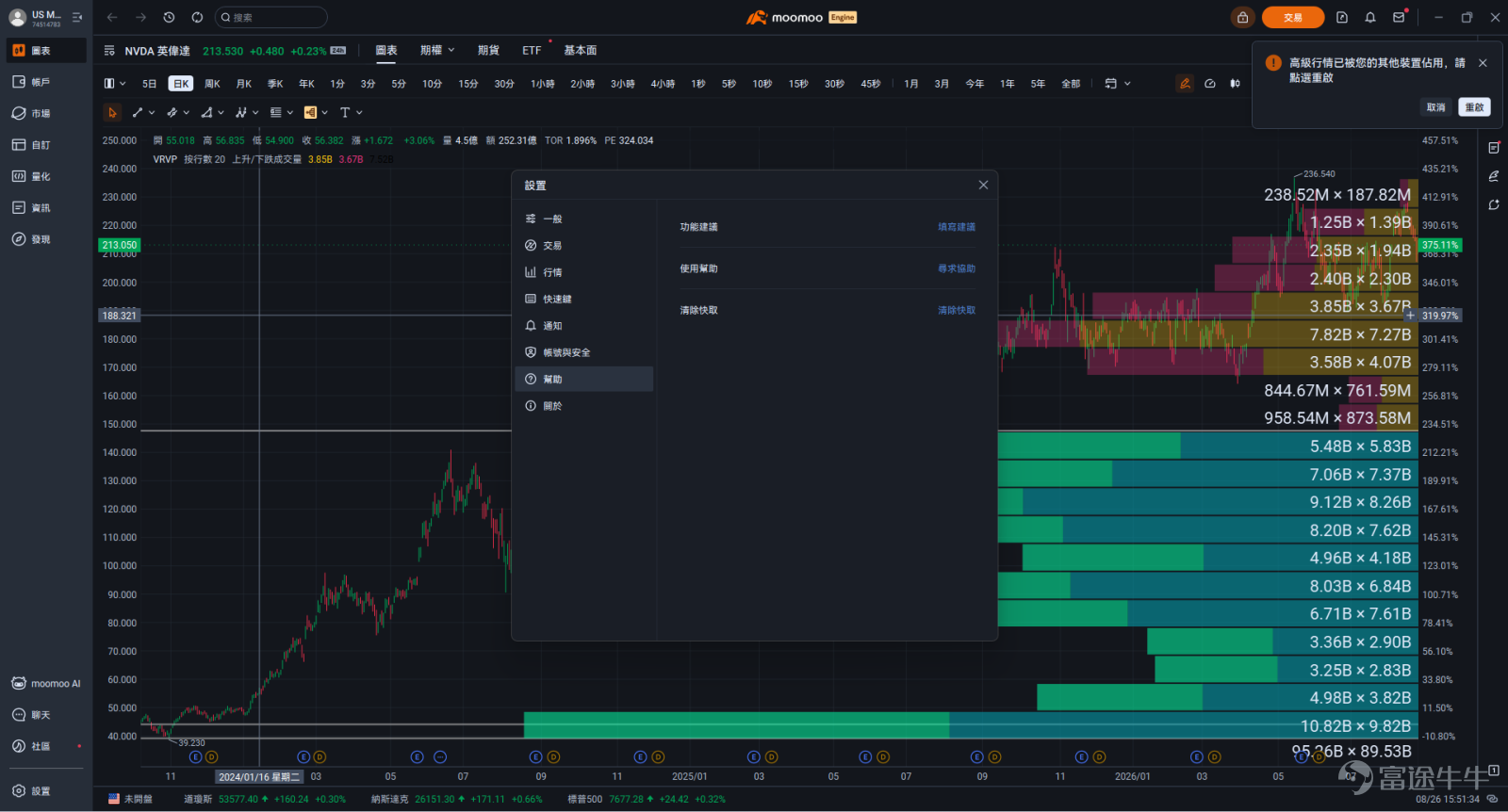Open 量化 quant section in sidebar

[46, 176]
